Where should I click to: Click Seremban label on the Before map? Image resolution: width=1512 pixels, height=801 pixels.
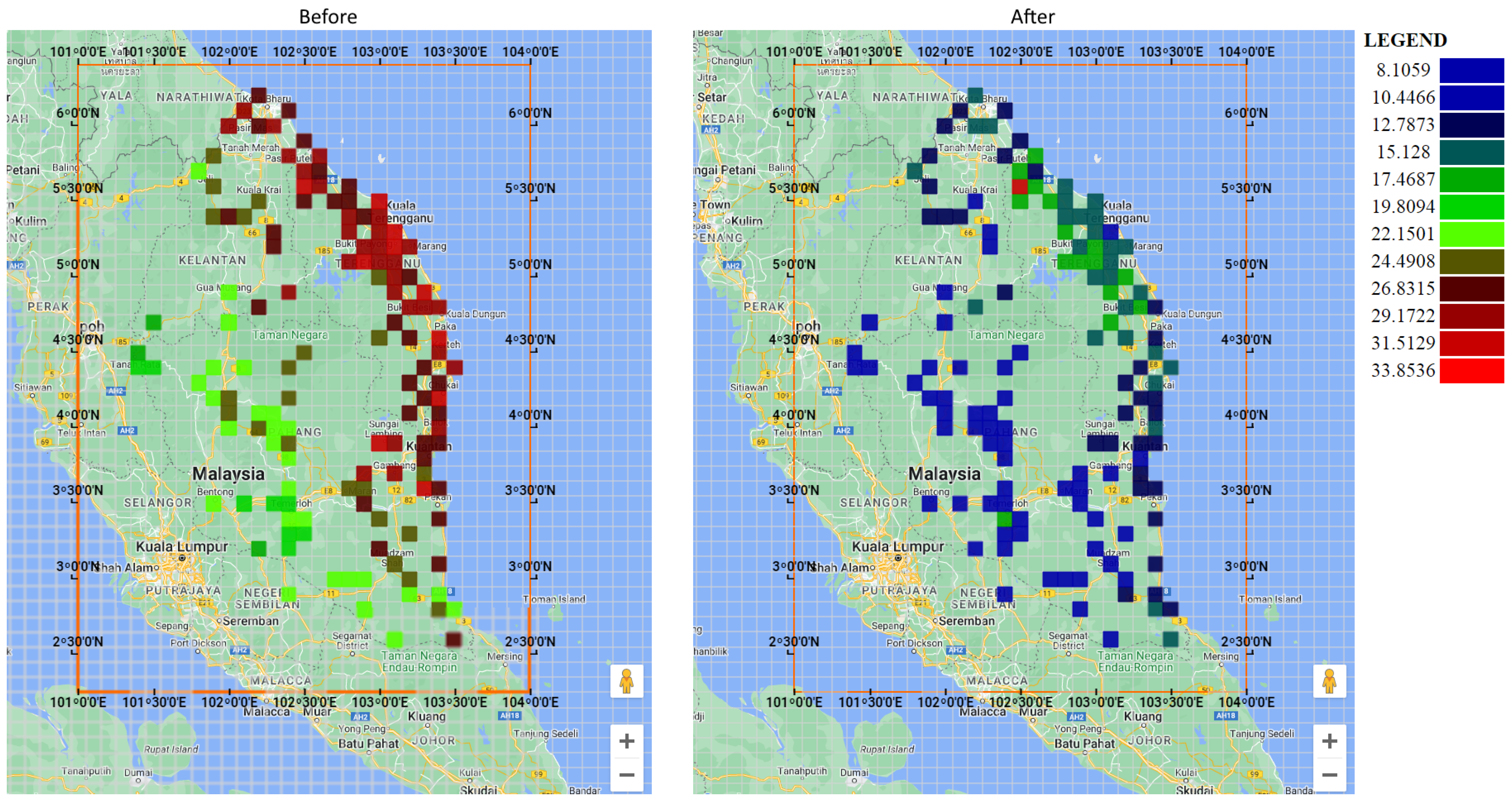(x=251, y=621)
